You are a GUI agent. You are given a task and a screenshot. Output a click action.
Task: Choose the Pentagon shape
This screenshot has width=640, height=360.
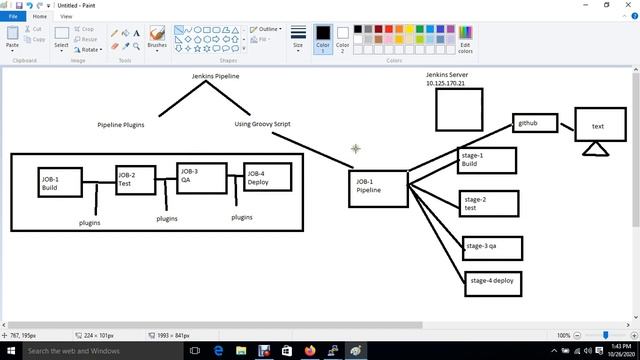pos(198,39)
